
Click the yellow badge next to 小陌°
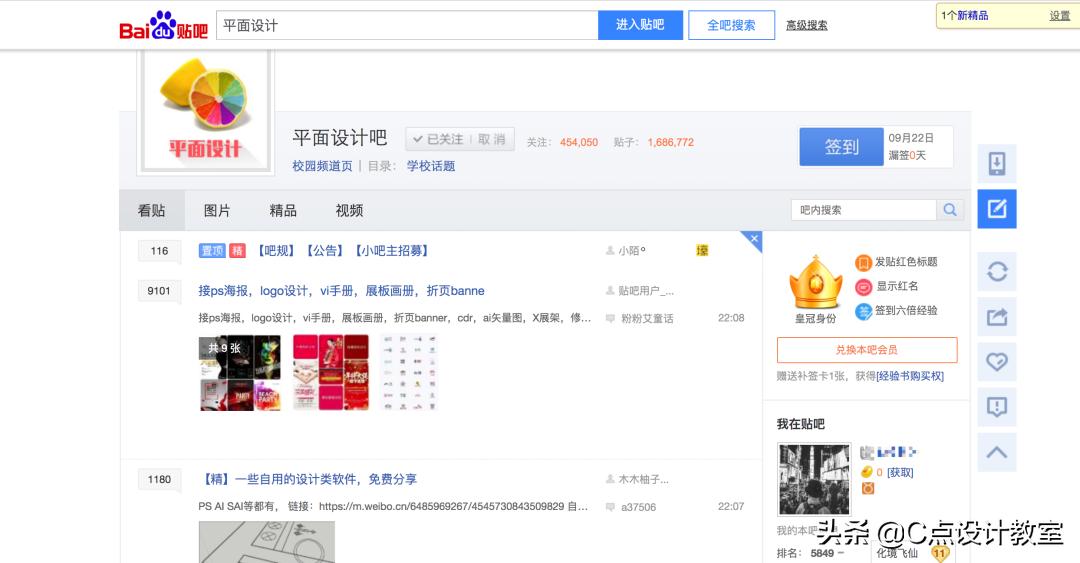coord(702,250)
